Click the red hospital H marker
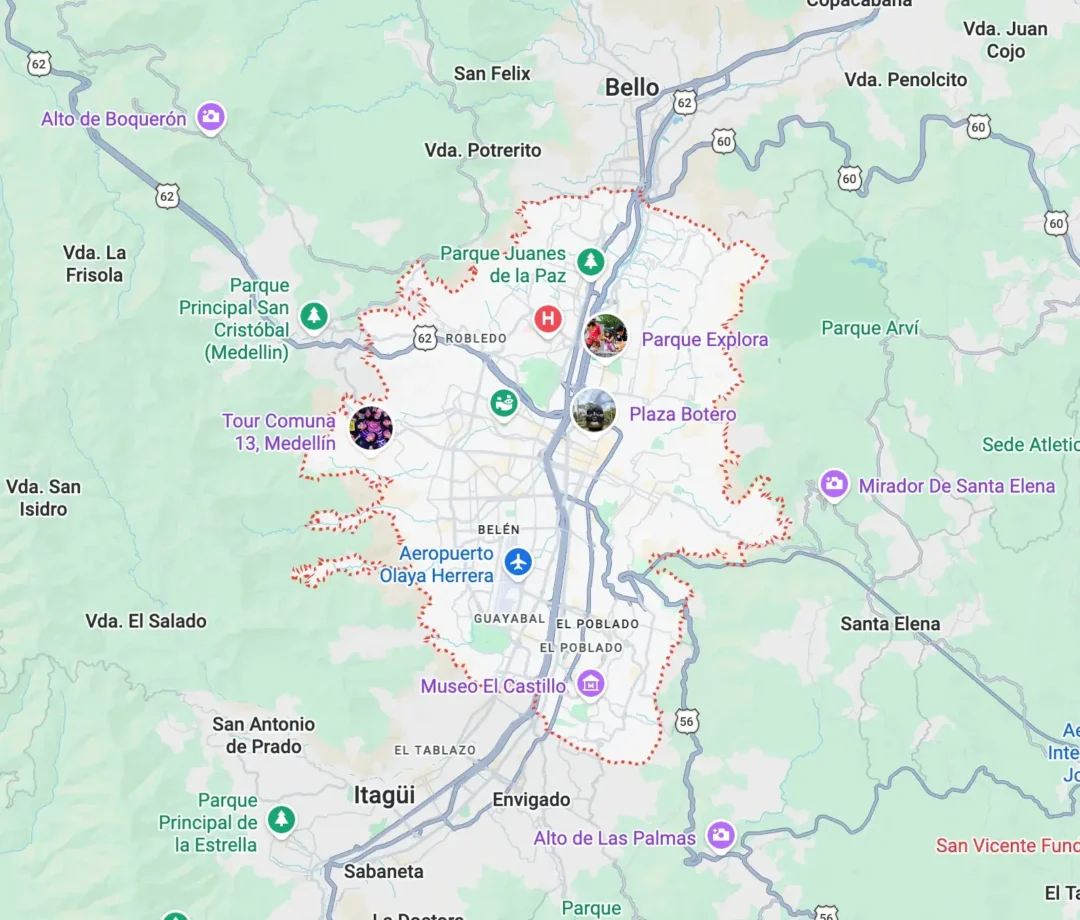 tap(548, 319)
